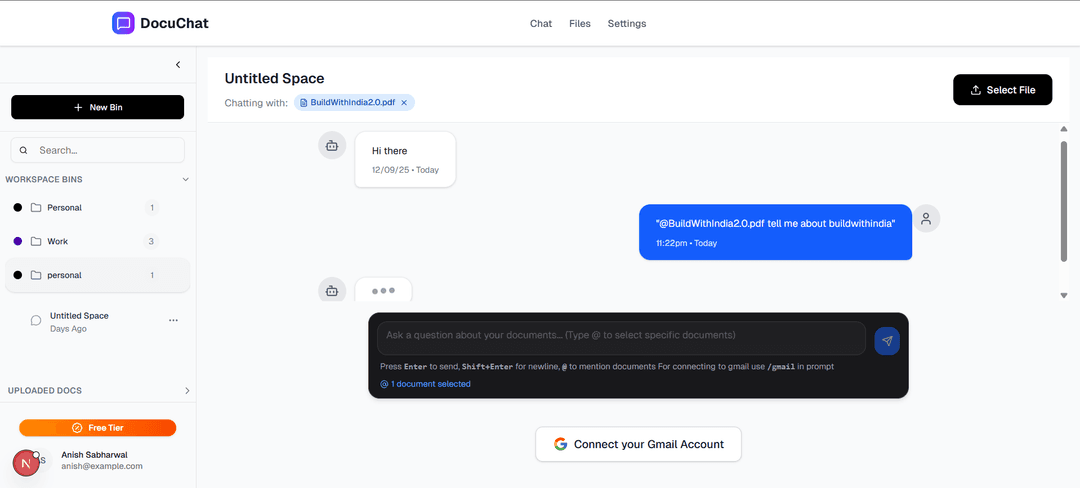Screen dimensions: 1080x488
Task: Open the three-dot menu for Untitled Space
Action: (x=173, y=321)
